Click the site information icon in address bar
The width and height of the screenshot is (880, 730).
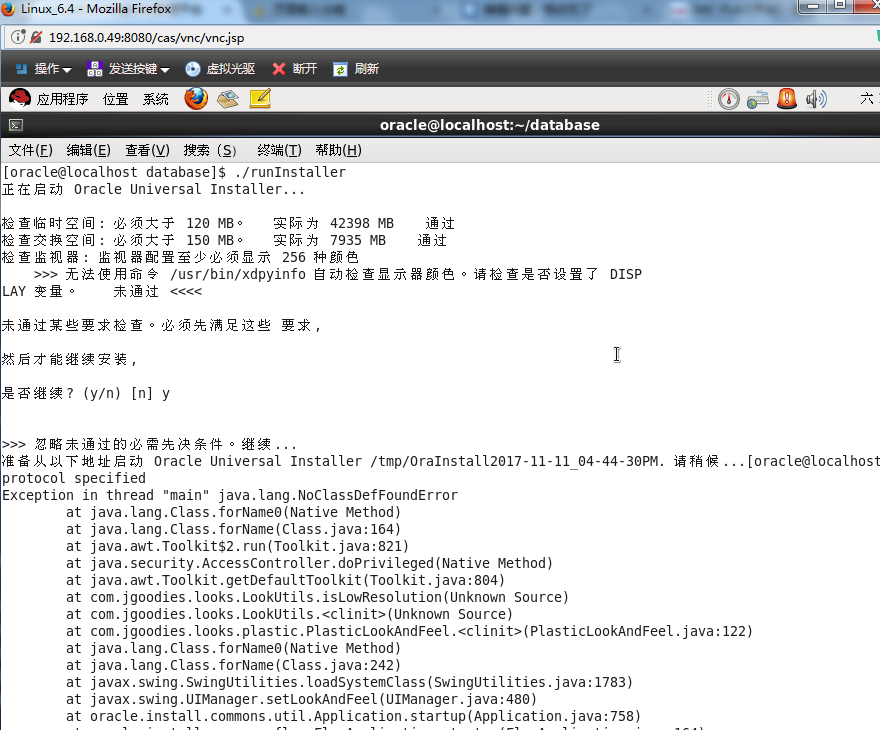click(x=18, y=37)
